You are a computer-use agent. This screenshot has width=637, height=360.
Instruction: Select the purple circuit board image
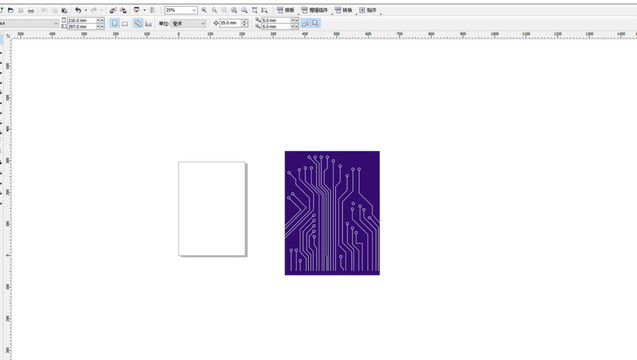(x=332, y=213)
